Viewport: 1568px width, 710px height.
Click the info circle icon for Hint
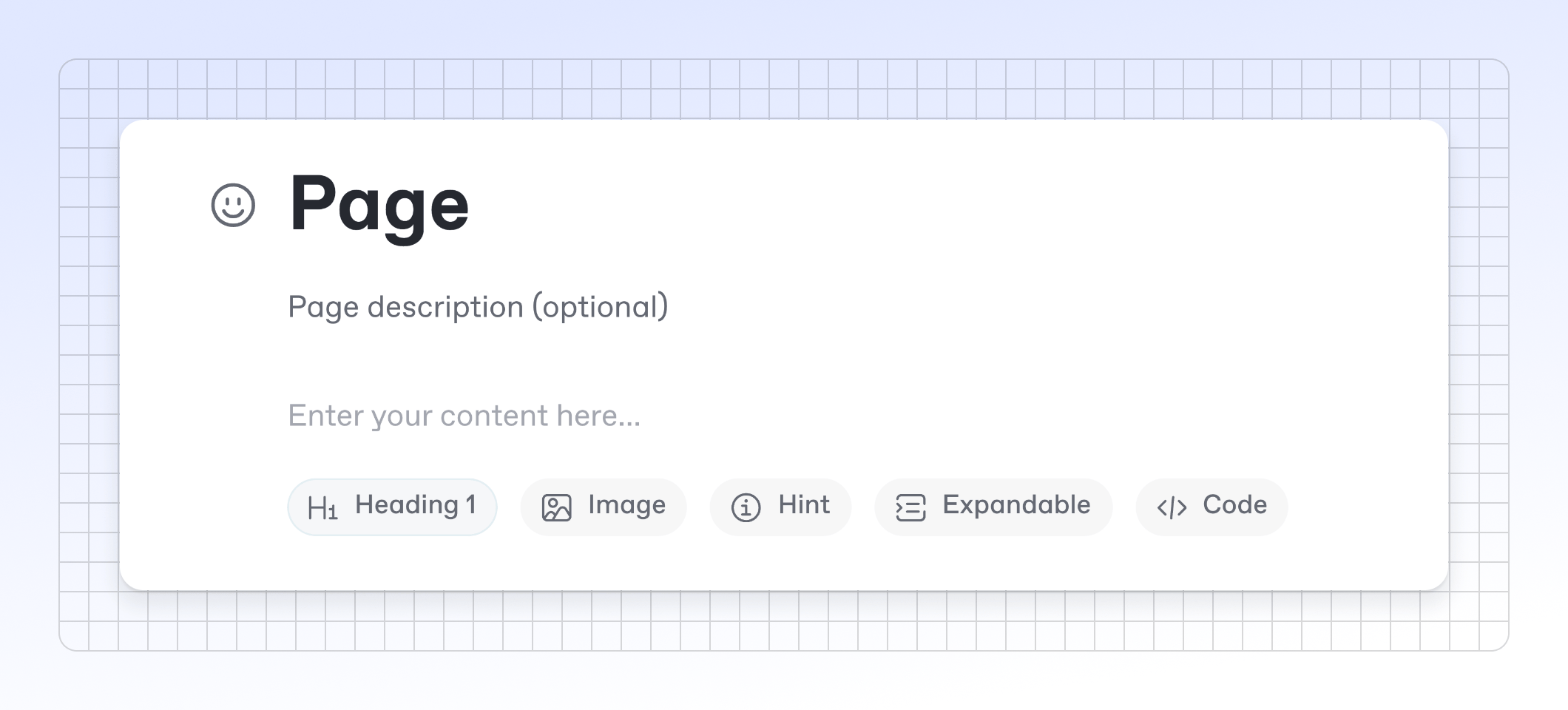(746, 508)
